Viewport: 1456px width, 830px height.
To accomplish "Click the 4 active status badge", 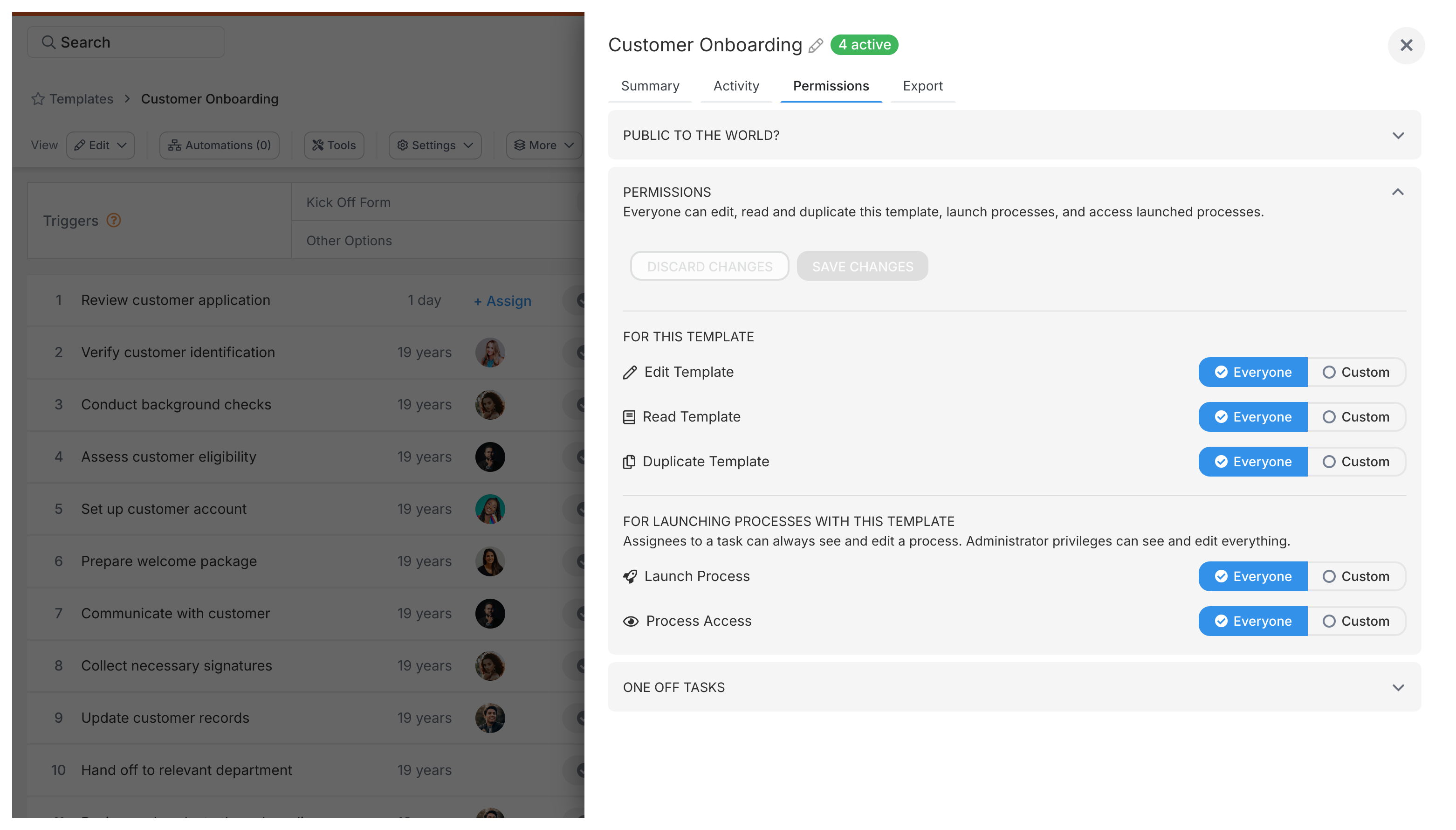I will (864, 44).
